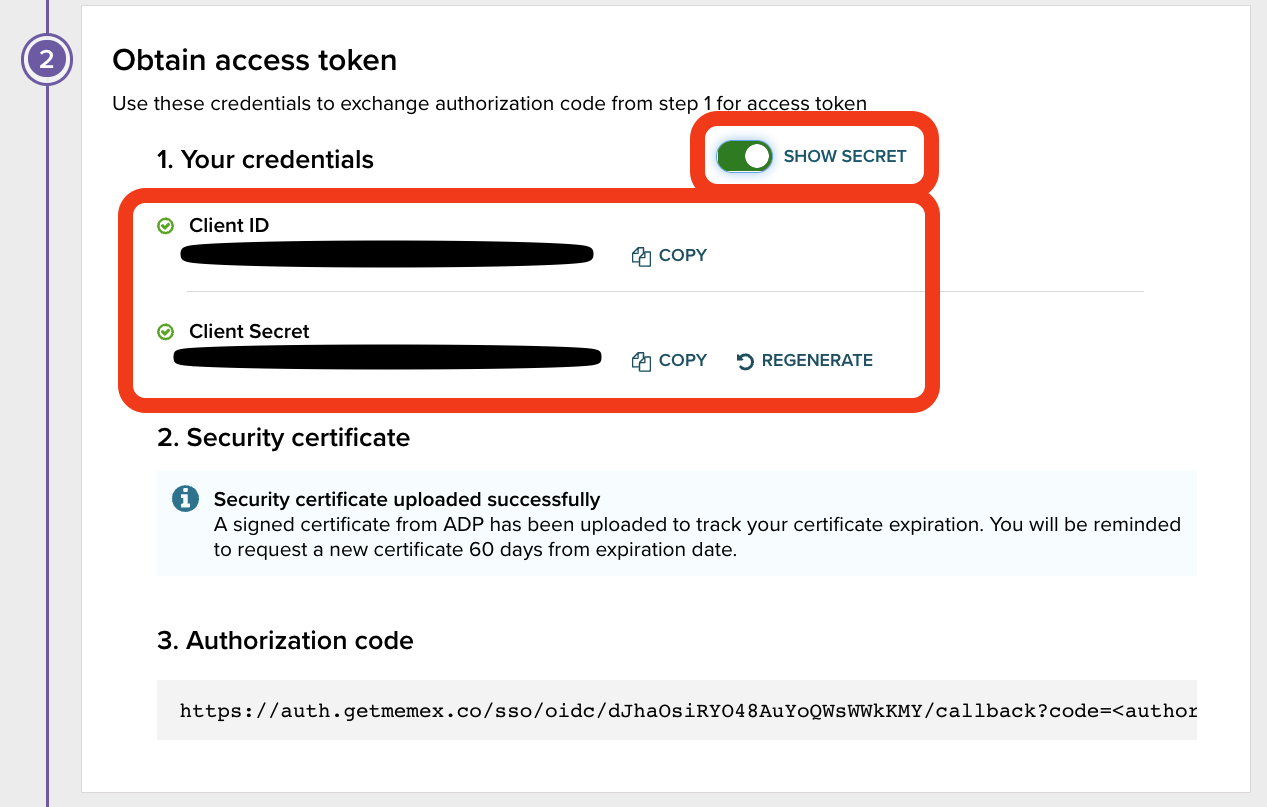Click the green check beside Client Secret

click(166, 332)
